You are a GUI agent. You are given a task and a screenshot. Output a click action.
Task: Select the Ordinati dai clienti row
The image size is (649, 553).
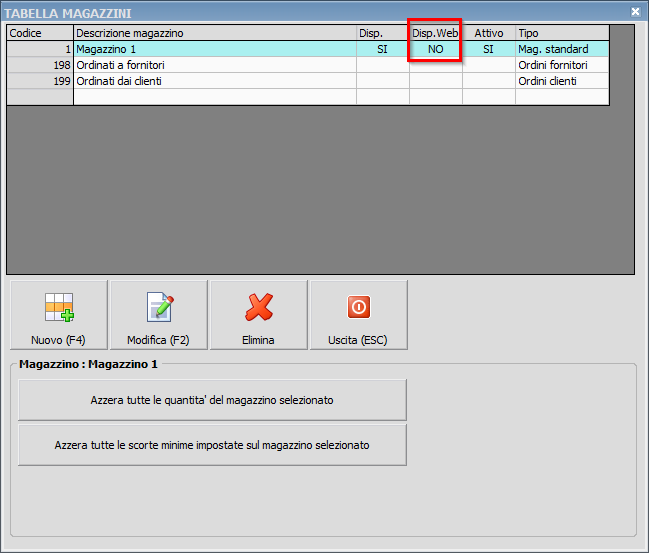(308, 81)
